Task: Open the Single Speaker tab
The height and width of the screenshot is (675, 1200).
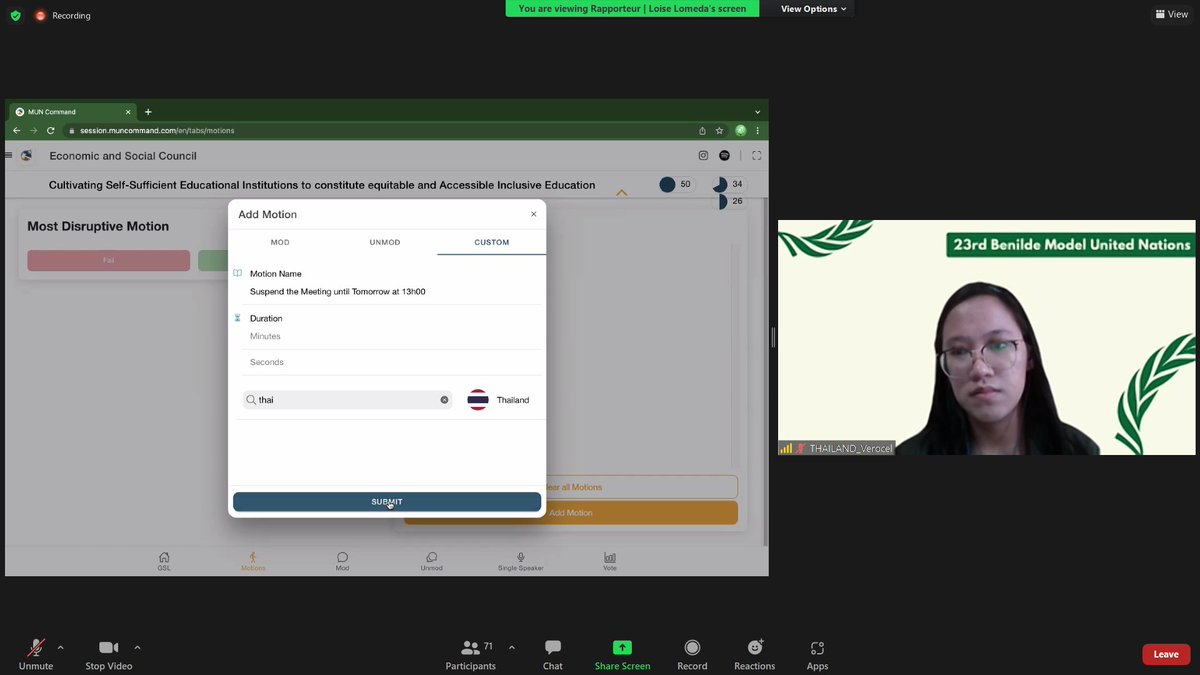Action: [x=521, y=561]
